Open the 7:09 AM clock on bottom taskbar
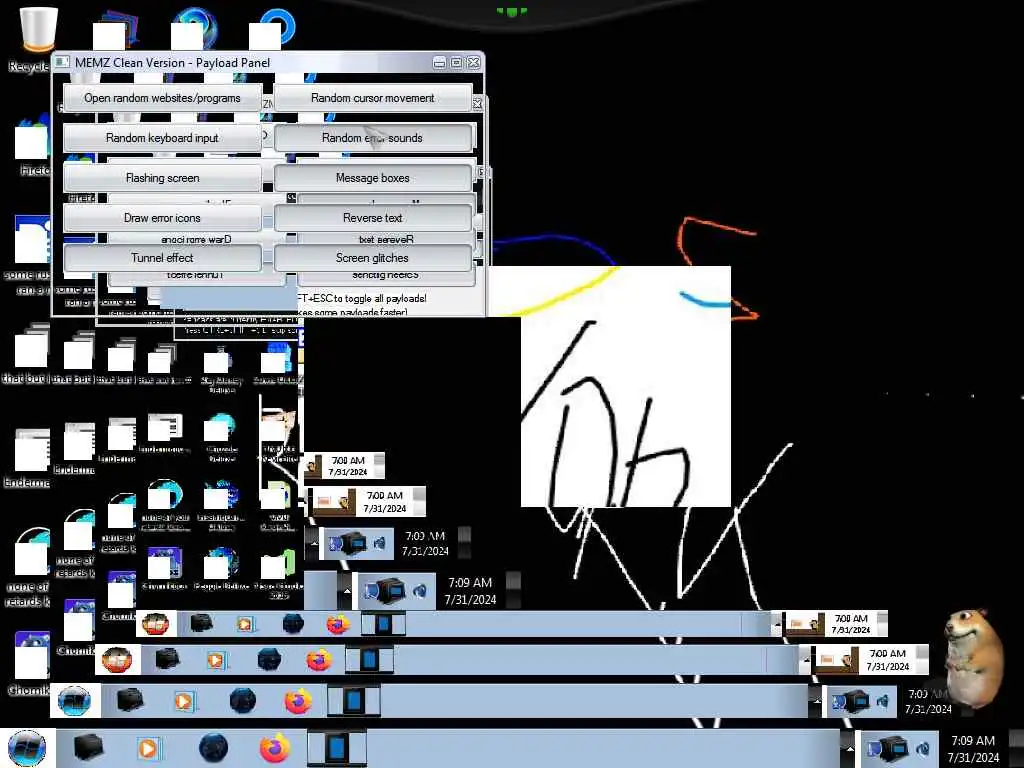 pos(973,749)
